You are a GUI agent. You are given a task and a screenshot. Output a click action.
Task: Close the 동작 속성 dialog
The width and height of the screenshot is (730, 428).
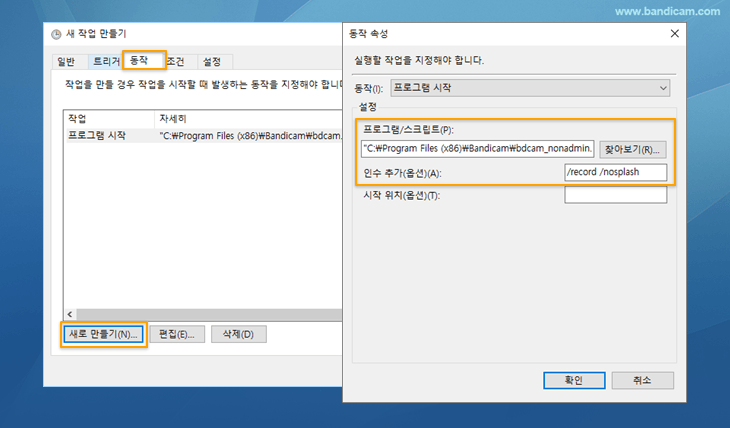coord(675,34)
